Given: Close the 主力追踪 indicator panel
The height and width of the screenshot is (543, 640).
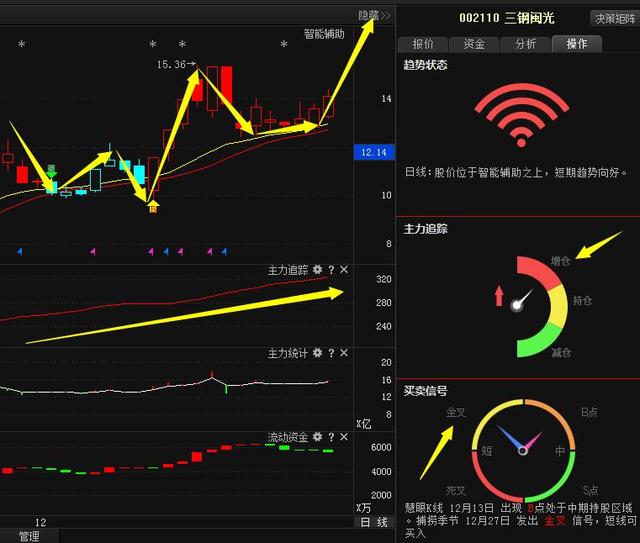Looking at the screenshot, I should point(344,270).
